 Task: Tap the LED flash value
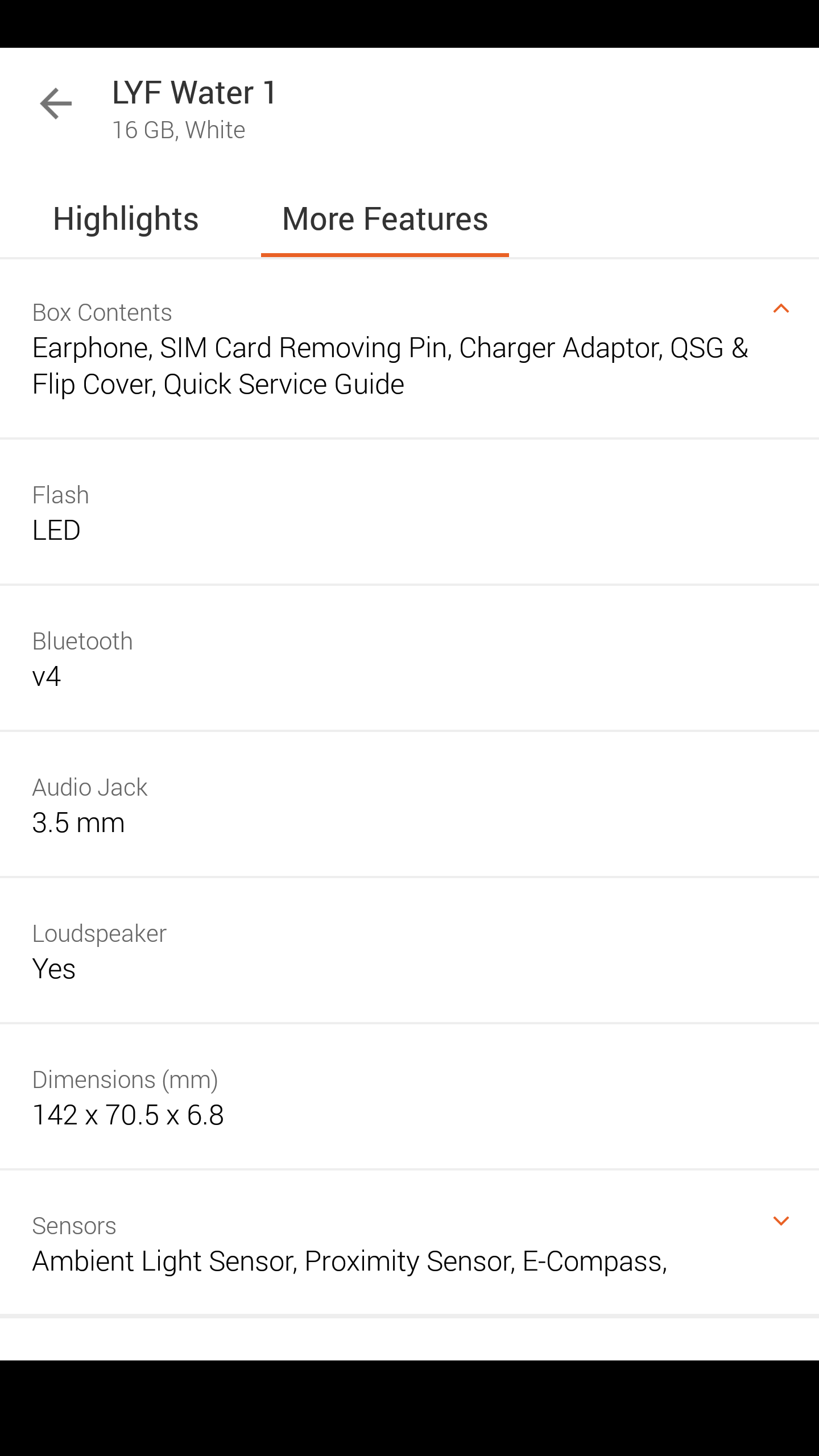[x=56, y=530]
